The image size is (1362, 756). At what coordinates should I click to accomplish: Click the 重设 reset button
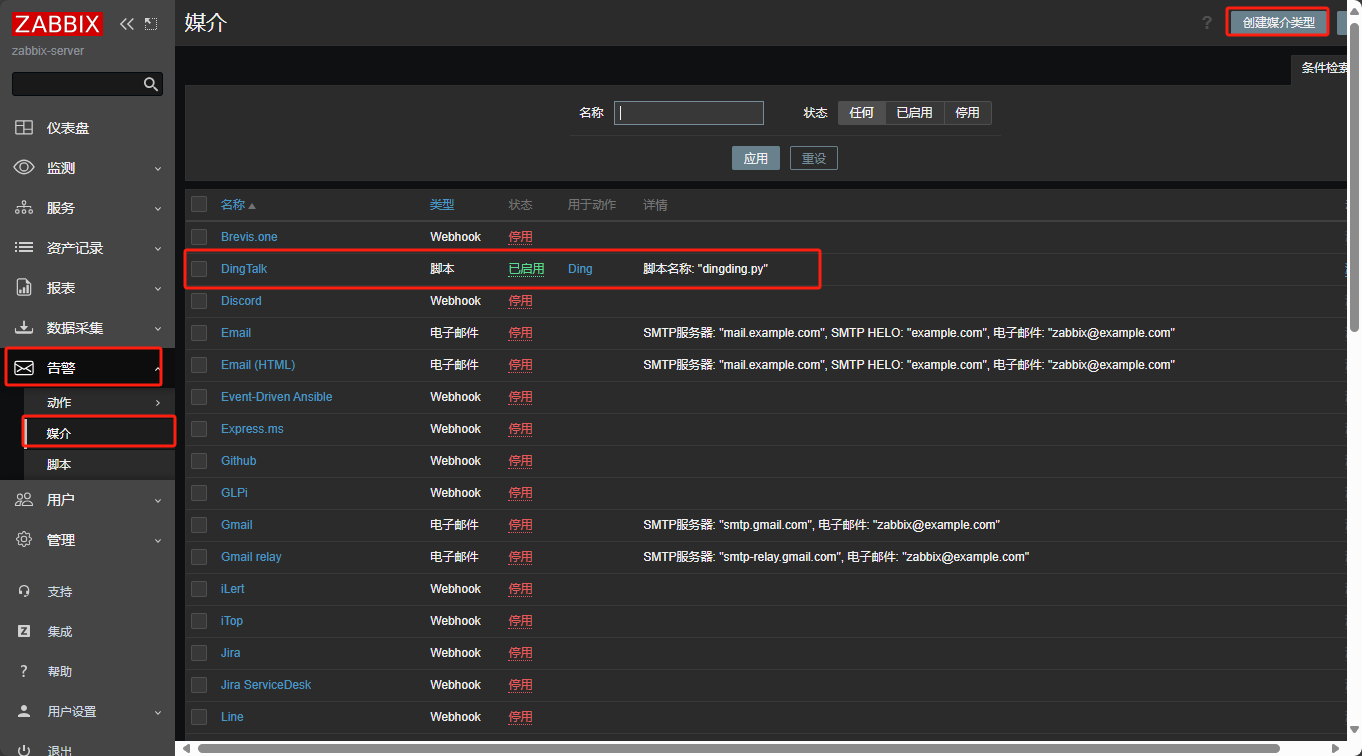pyautogui.click(x=814, y=158)
